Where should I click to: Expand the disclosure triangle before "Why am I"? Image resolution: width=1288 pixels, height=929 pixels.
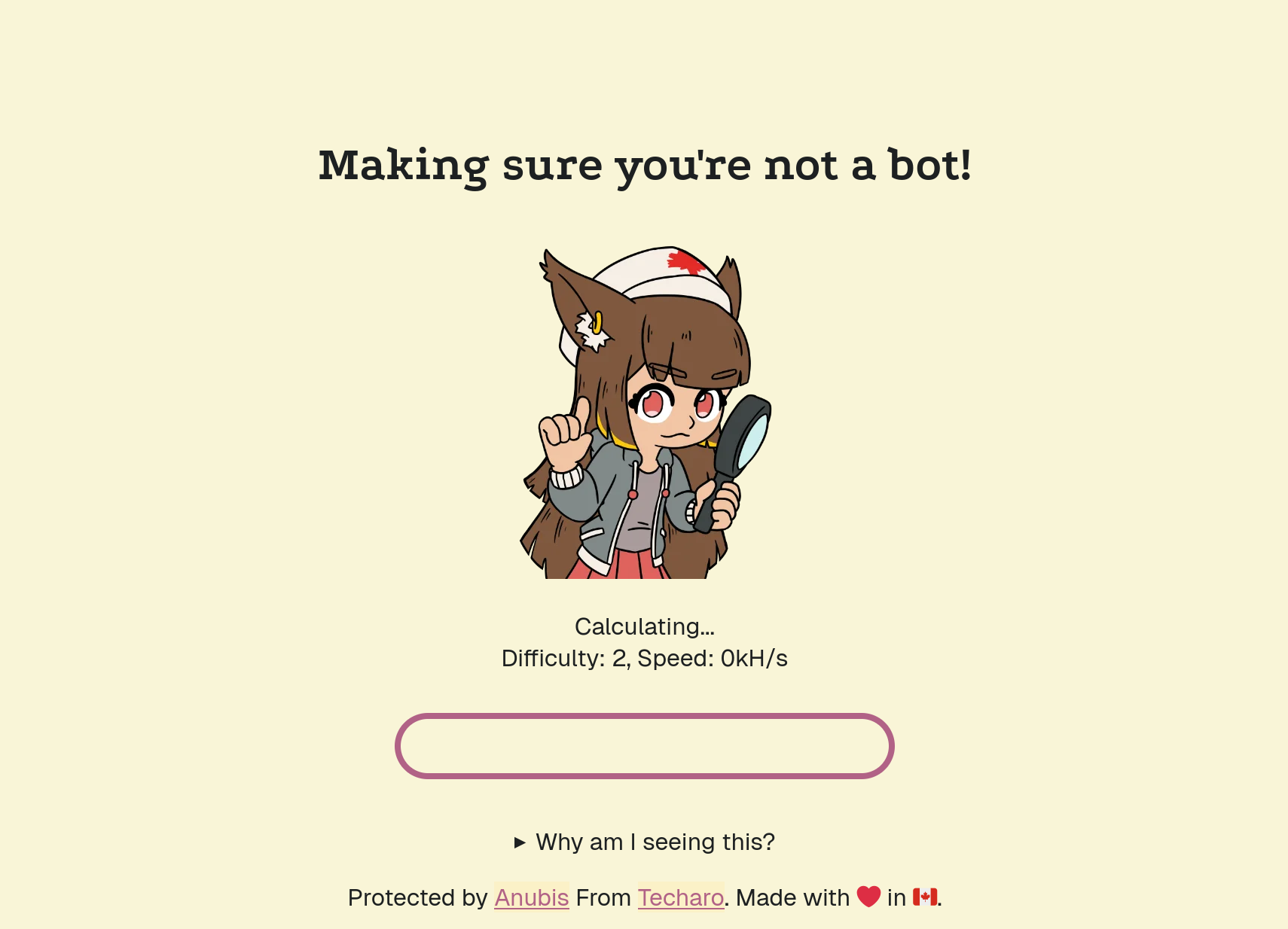pos(520,842)
